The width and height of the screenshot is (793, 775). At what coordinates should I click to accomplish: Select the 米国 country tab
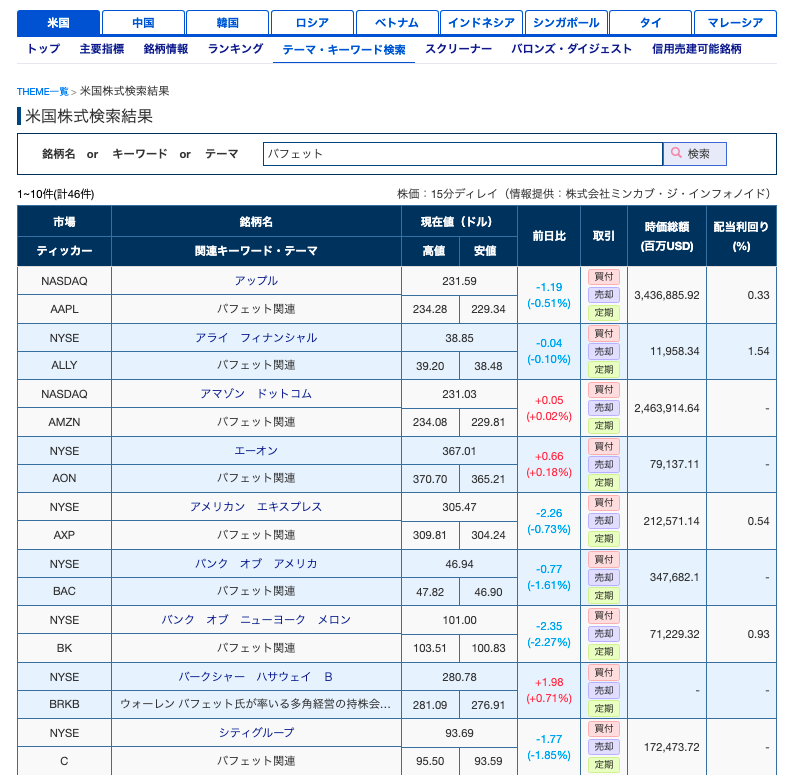click(x=58, y=23)
